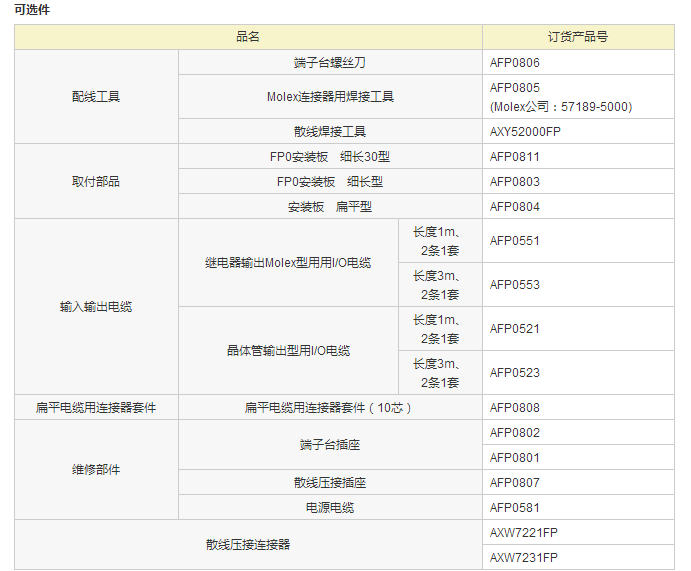The image size is (691, 571).
Task: Click 扁平电缆用连接器套件（10芯）cell
Action: click(x=330, y=408)
